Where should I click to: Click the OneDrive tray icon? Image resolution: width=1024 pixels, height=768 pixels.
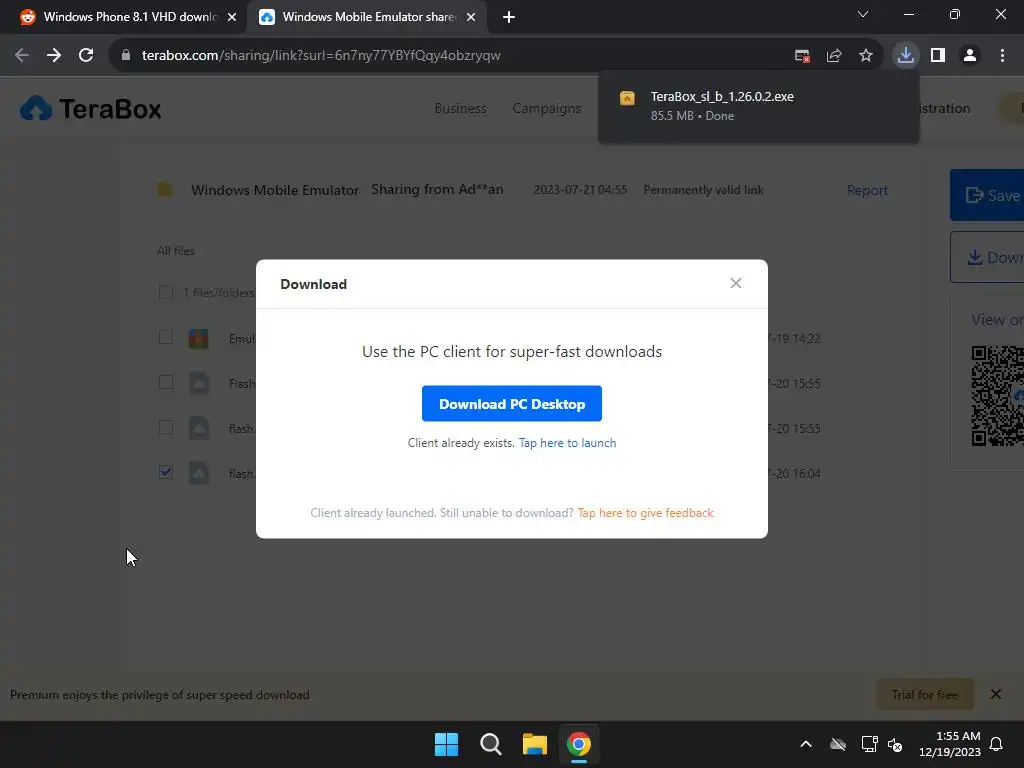pos(838,744)
